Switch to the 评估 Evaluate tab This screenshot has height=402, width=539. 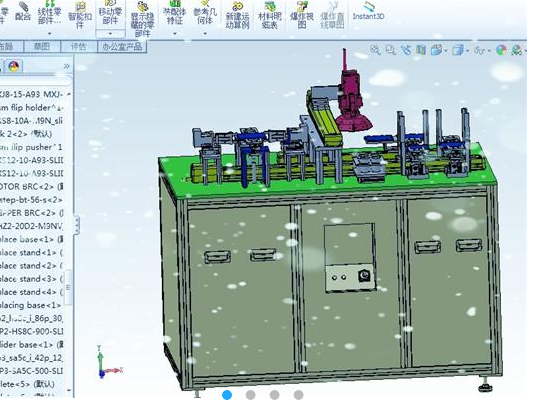pyautogui.click(x=79, y=46)
